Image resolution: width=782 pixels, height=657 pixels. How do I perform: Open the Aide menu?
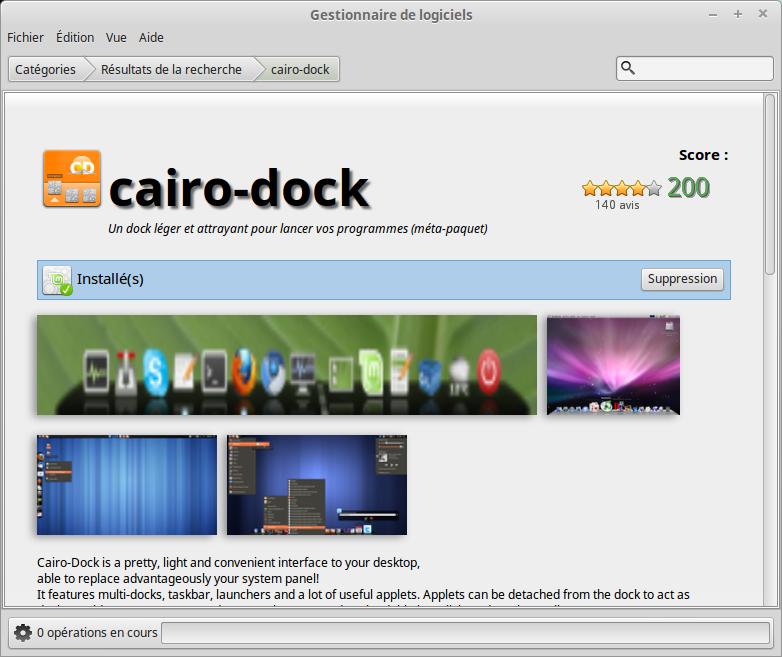151,38
